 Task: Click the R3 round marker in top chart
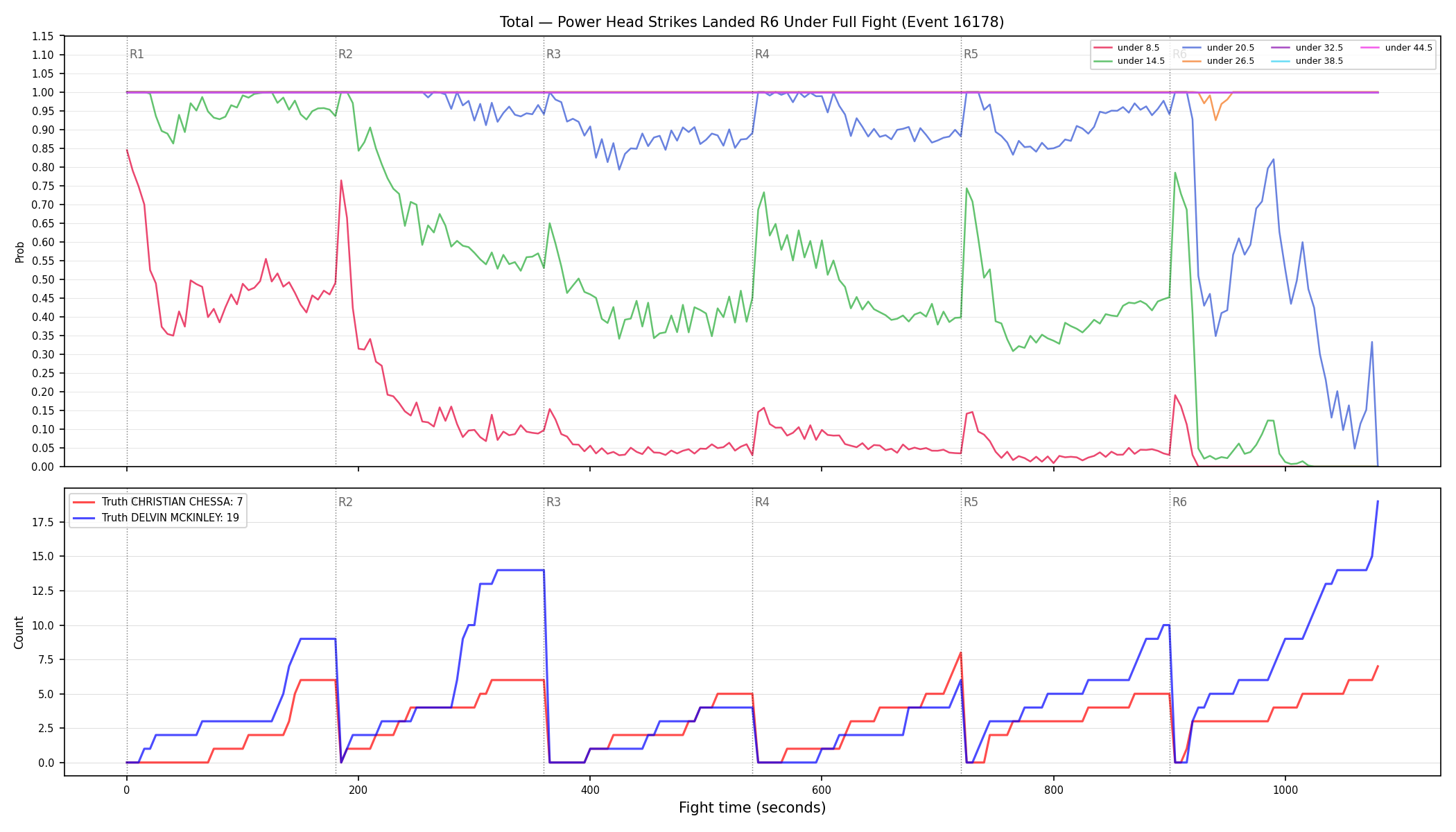pyautogui.click(x=553, y=54)
